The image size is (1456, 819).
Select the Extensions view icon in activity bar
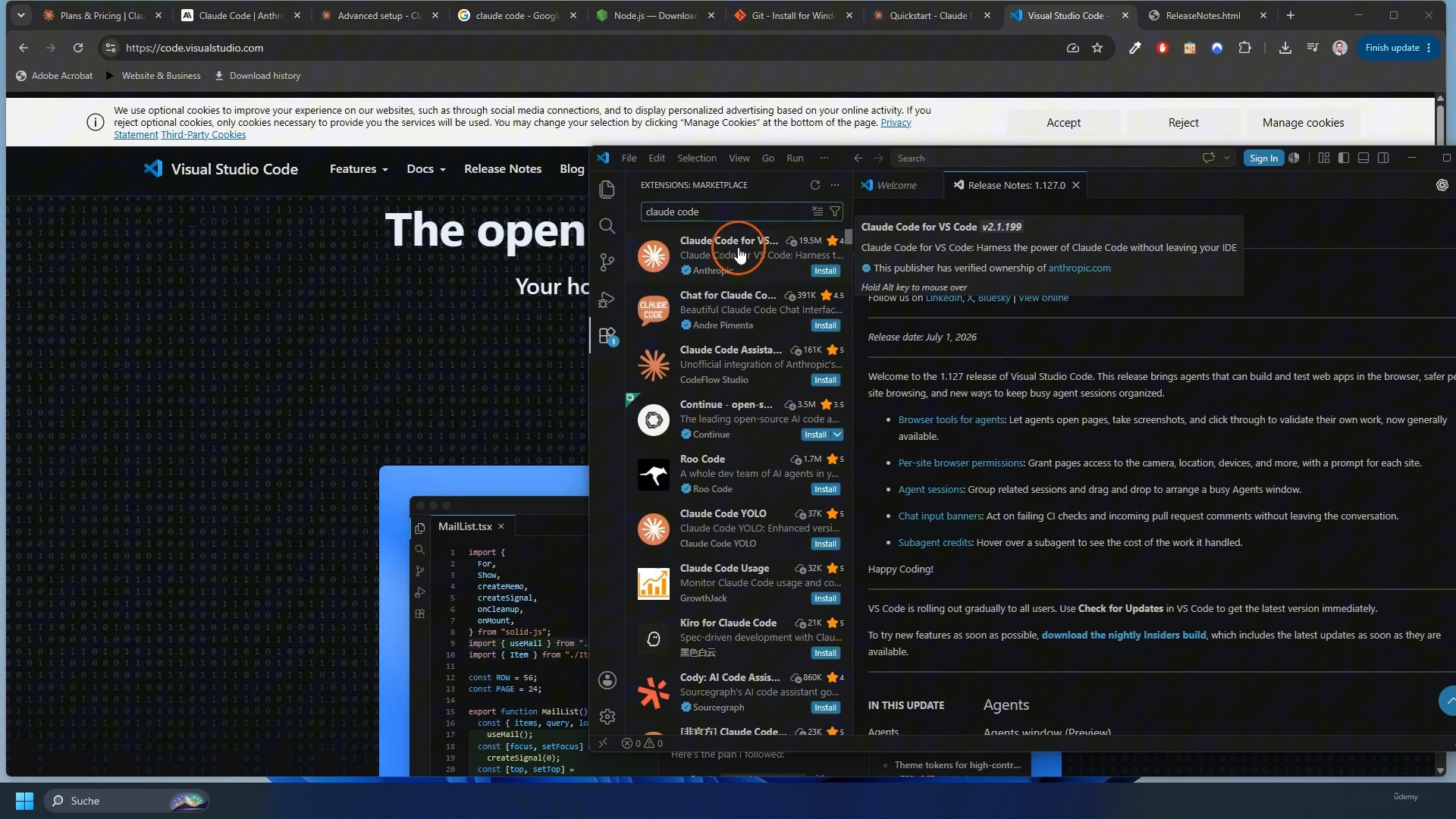click(607, 335)
